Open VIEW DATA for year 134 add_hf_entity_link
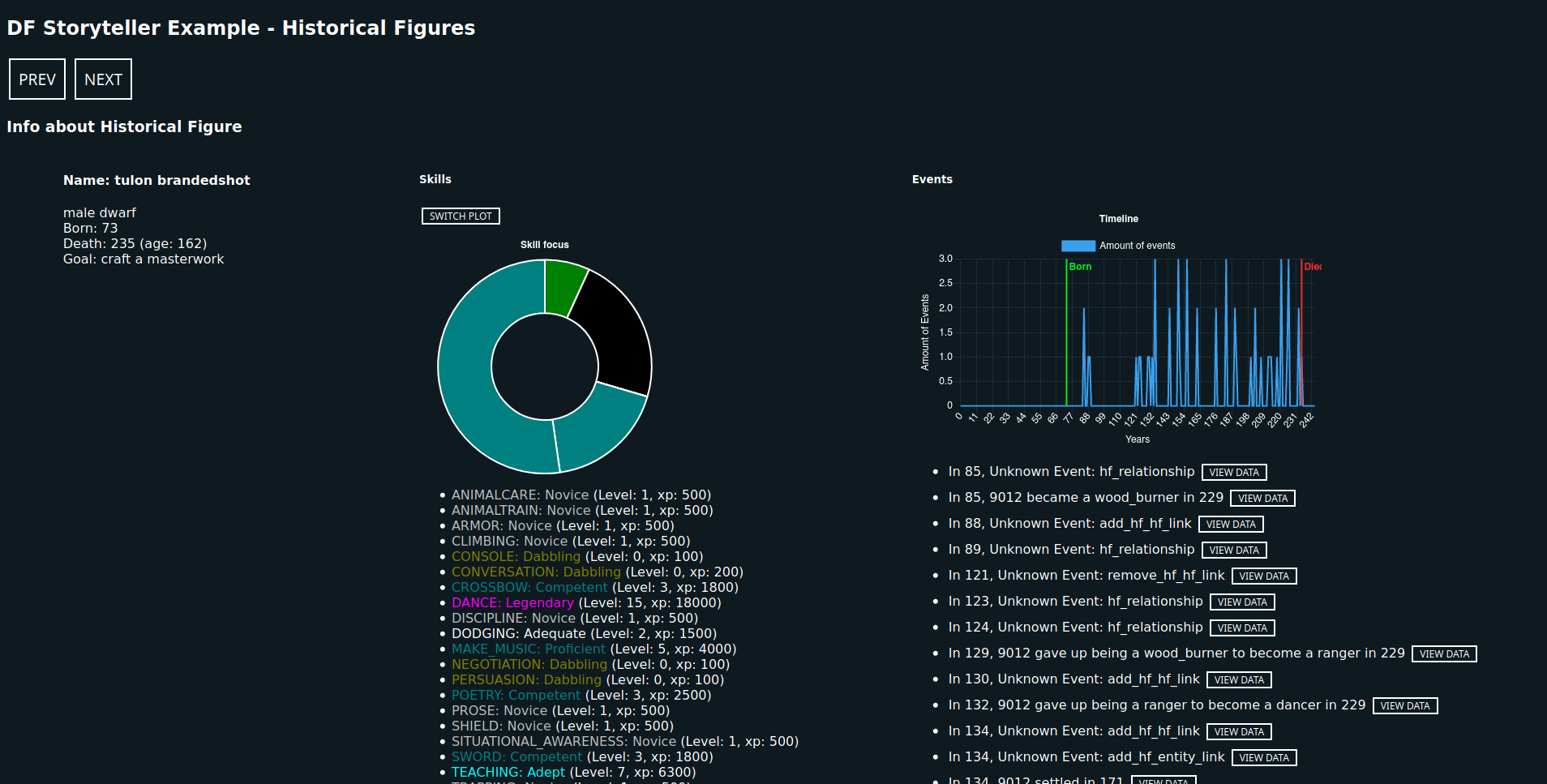 [1264, 758]
